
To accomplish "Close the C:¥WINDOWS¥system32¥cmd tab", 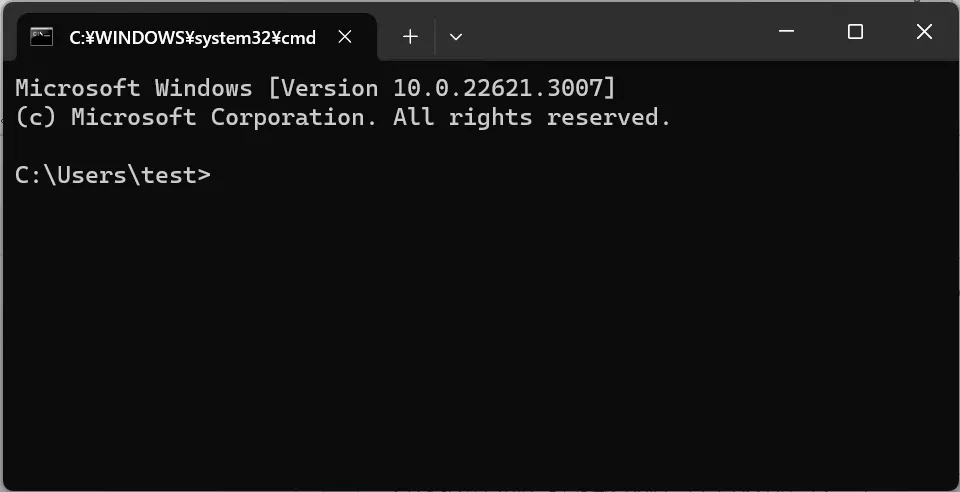I will (345, 37).
